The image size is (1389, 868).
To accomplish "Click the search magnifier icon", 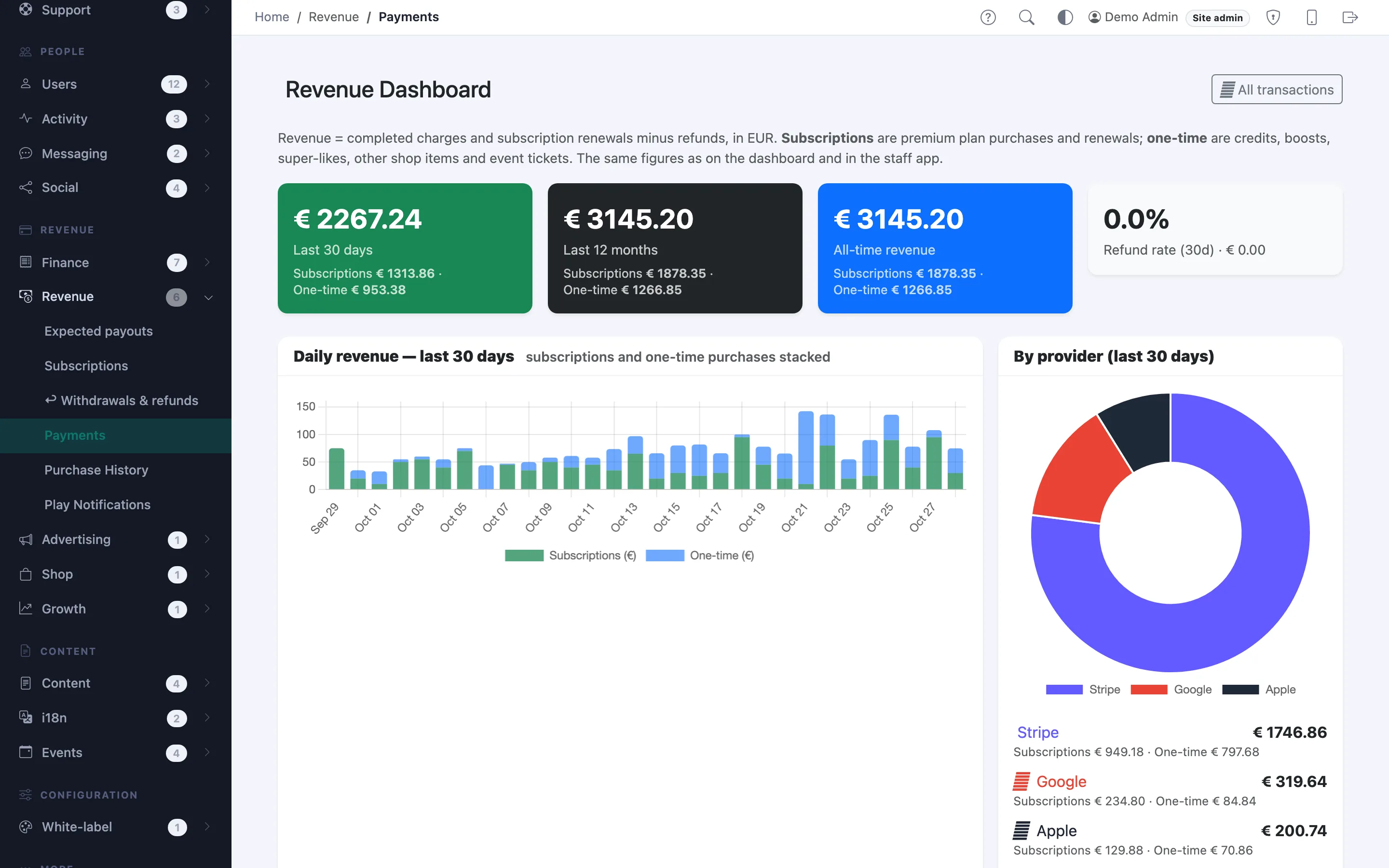I will click(x=1026, y=17).
